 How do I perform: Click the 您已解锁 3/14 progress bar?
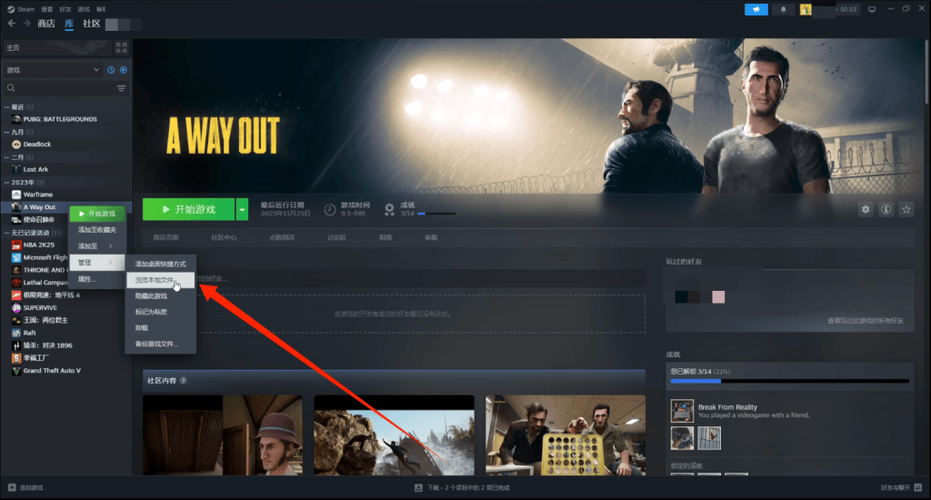point(790,381)
